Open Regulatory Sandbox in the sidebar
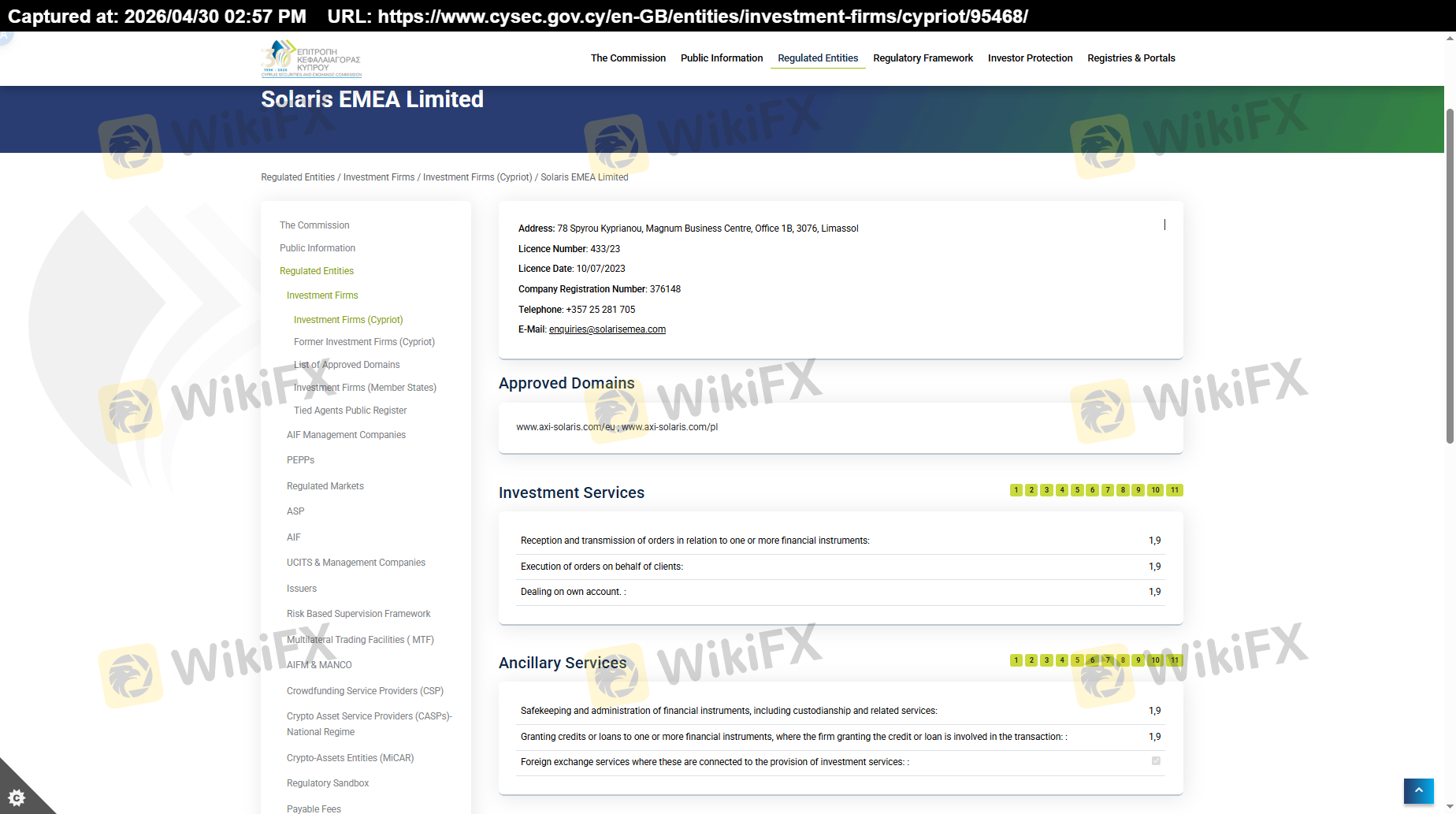 328,783
